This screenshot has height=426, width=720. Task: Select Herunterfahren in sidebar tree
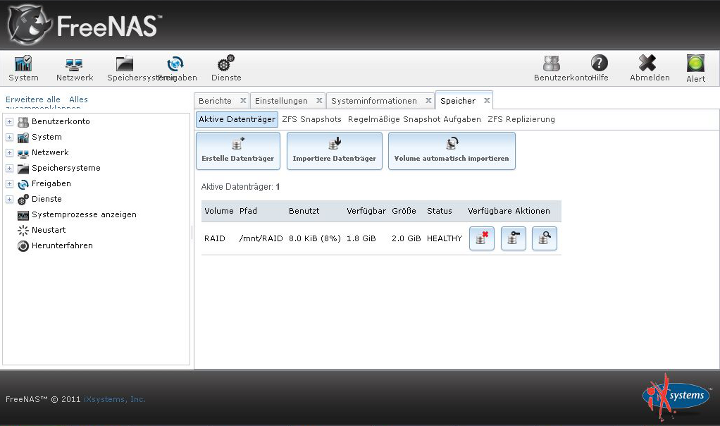[x=62, y=246]
